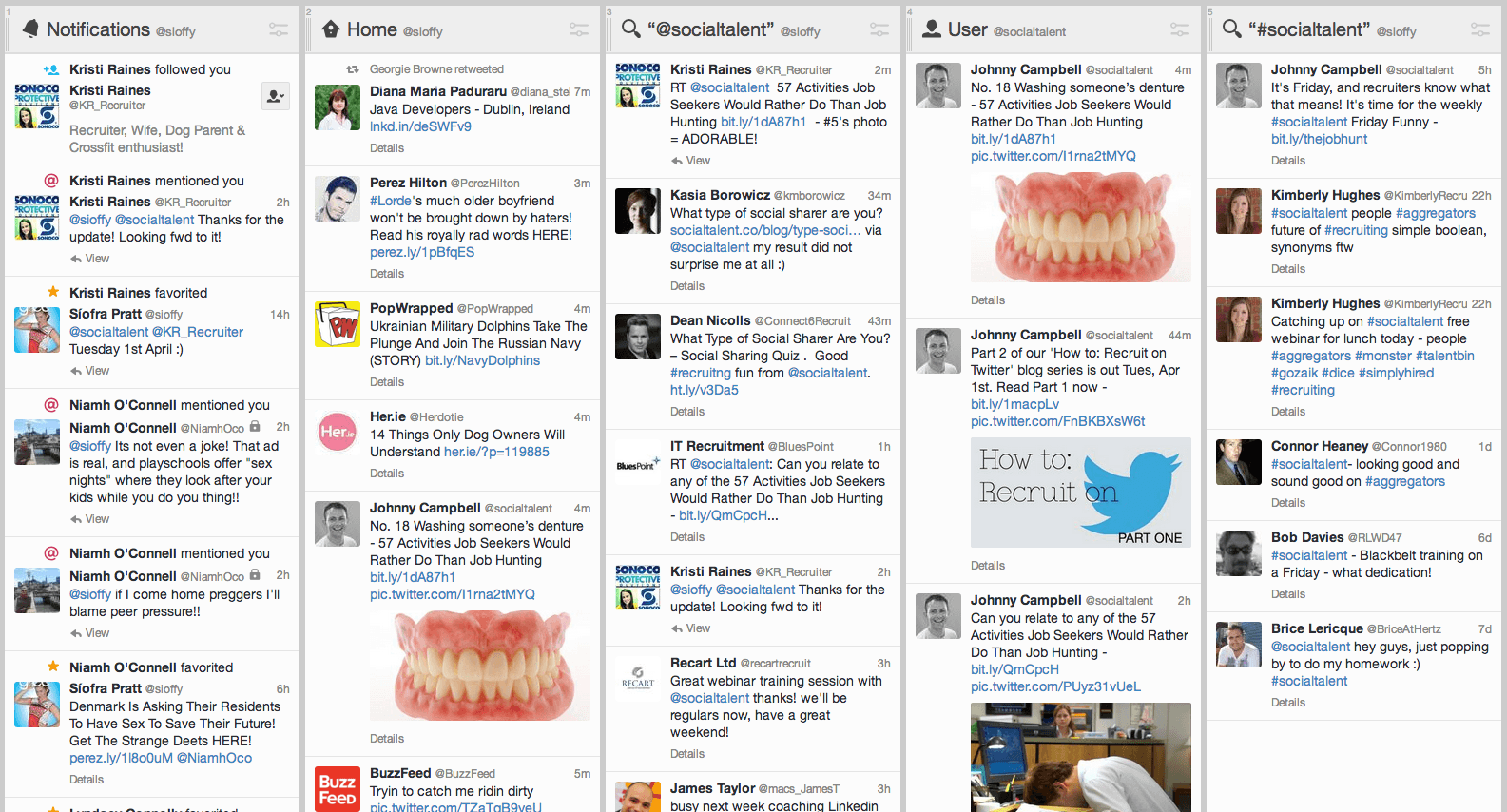Click the "@socialtalent" search magnifier icon
Screen dimensions: 1507x812
pyautogui.click(x=631, y=29)
